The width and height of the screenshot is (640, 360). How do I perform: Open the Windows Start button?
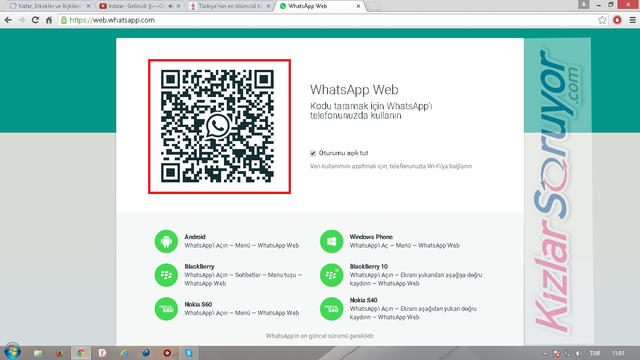12,352
